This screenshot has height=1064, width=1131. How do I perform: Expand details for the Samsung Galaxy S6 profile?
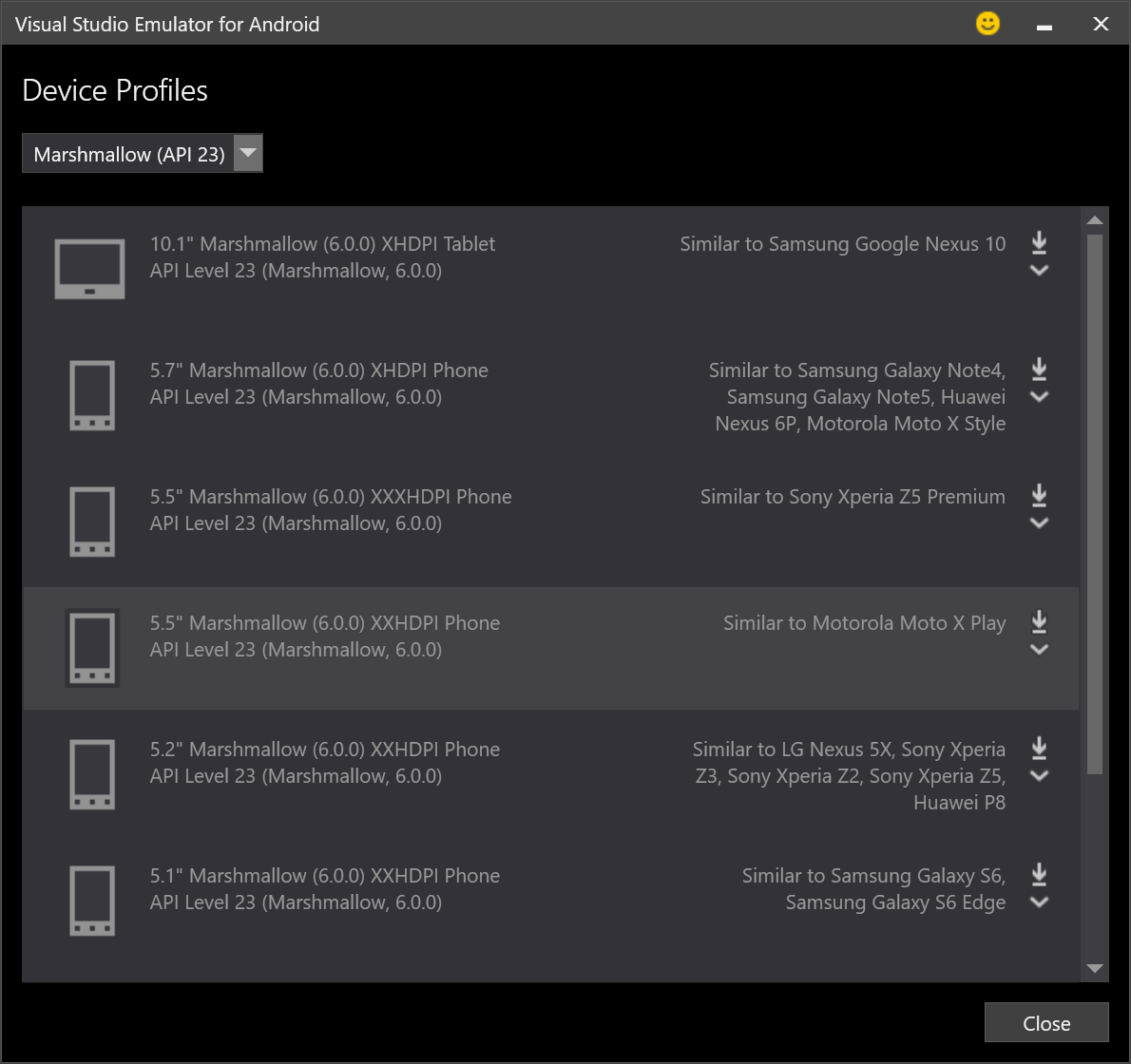coord(1039,902)
